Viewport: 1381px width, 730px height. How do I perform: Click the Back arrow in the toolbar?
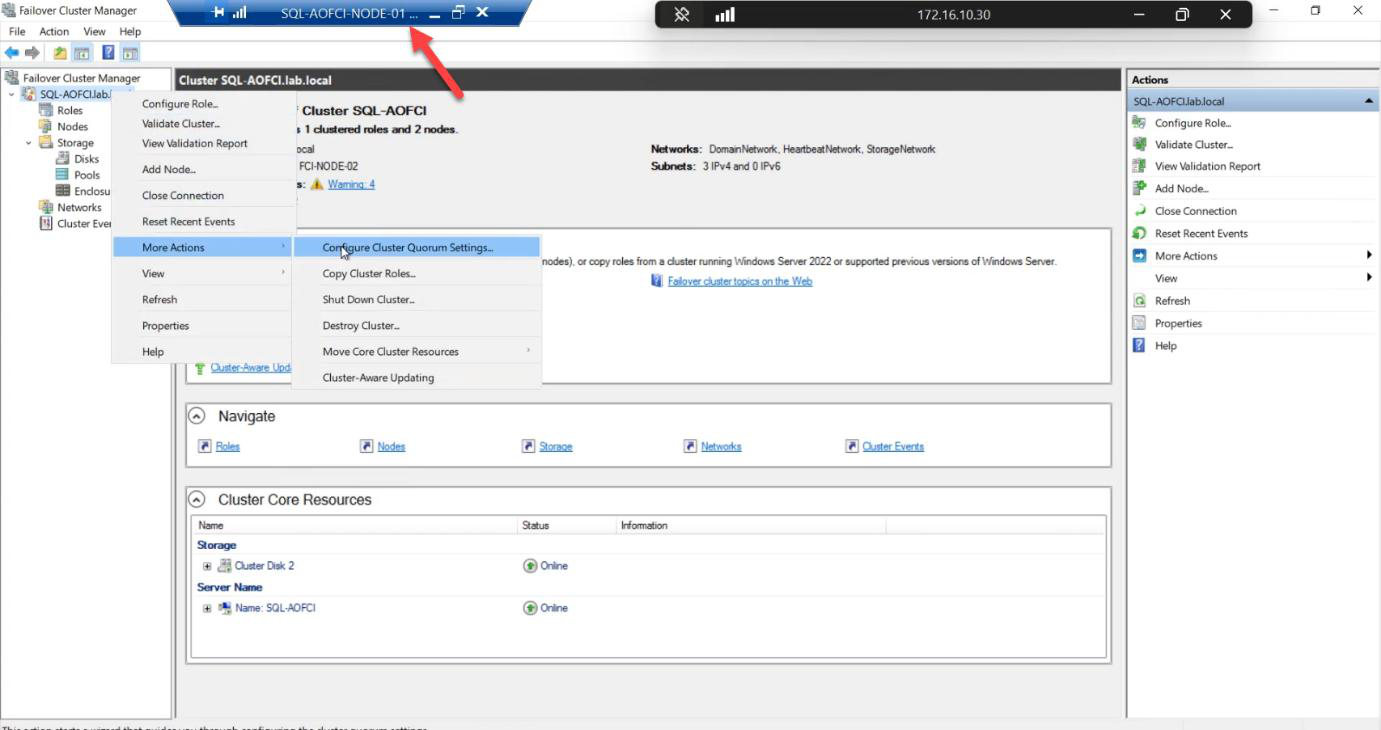(12, 53)
